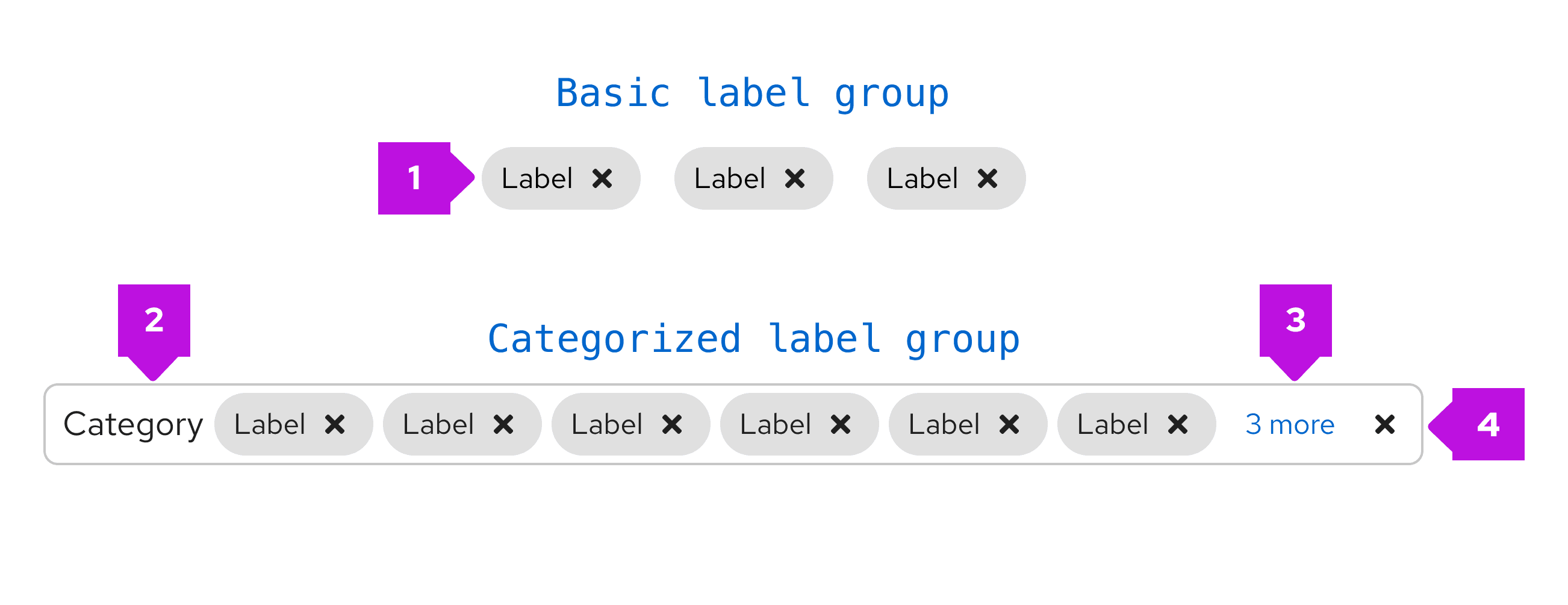The width and height of the screenshot is (1568, 605).
Task: Remove the first label after Category
Action: click(335, 425)
